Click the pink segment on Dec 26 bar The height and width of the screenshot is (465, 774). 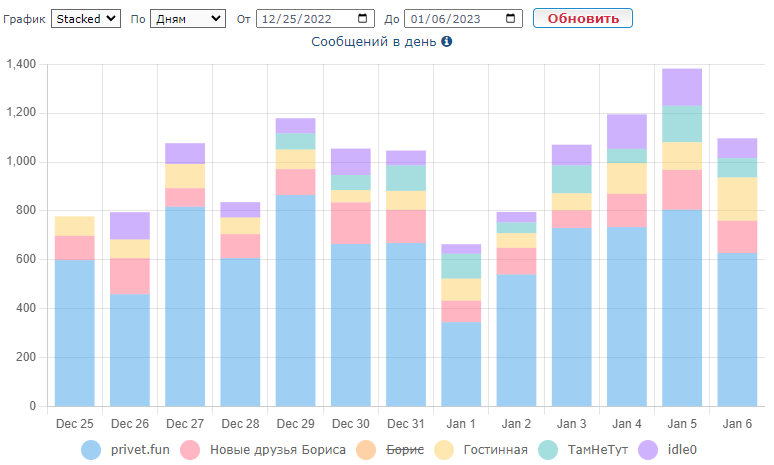pyautogui.click(x=130, y=276)
